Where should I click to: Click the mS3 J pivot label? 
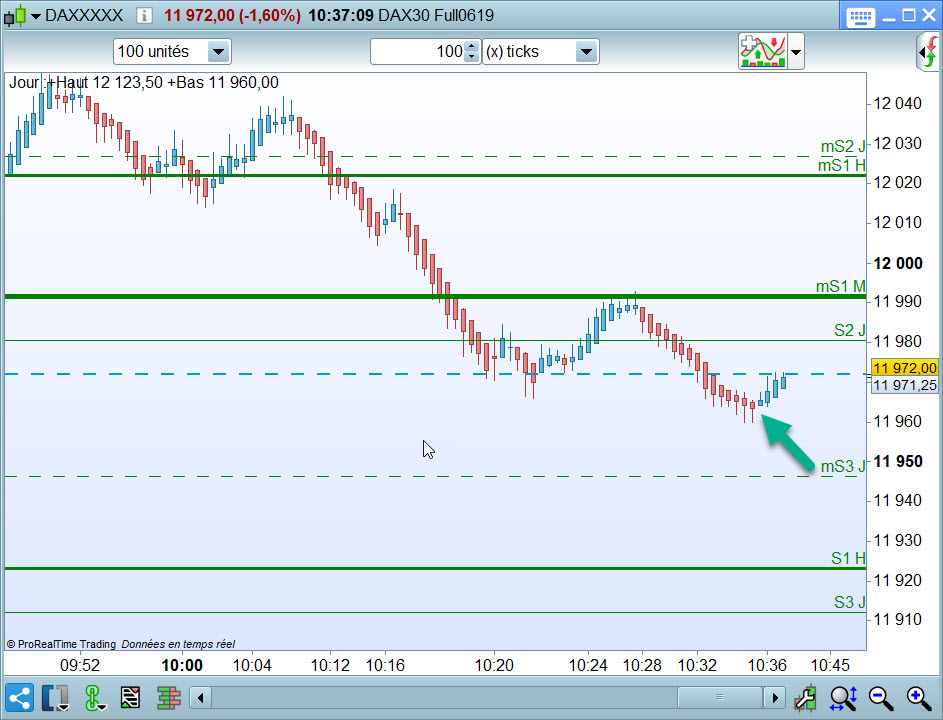pos(843,466)
